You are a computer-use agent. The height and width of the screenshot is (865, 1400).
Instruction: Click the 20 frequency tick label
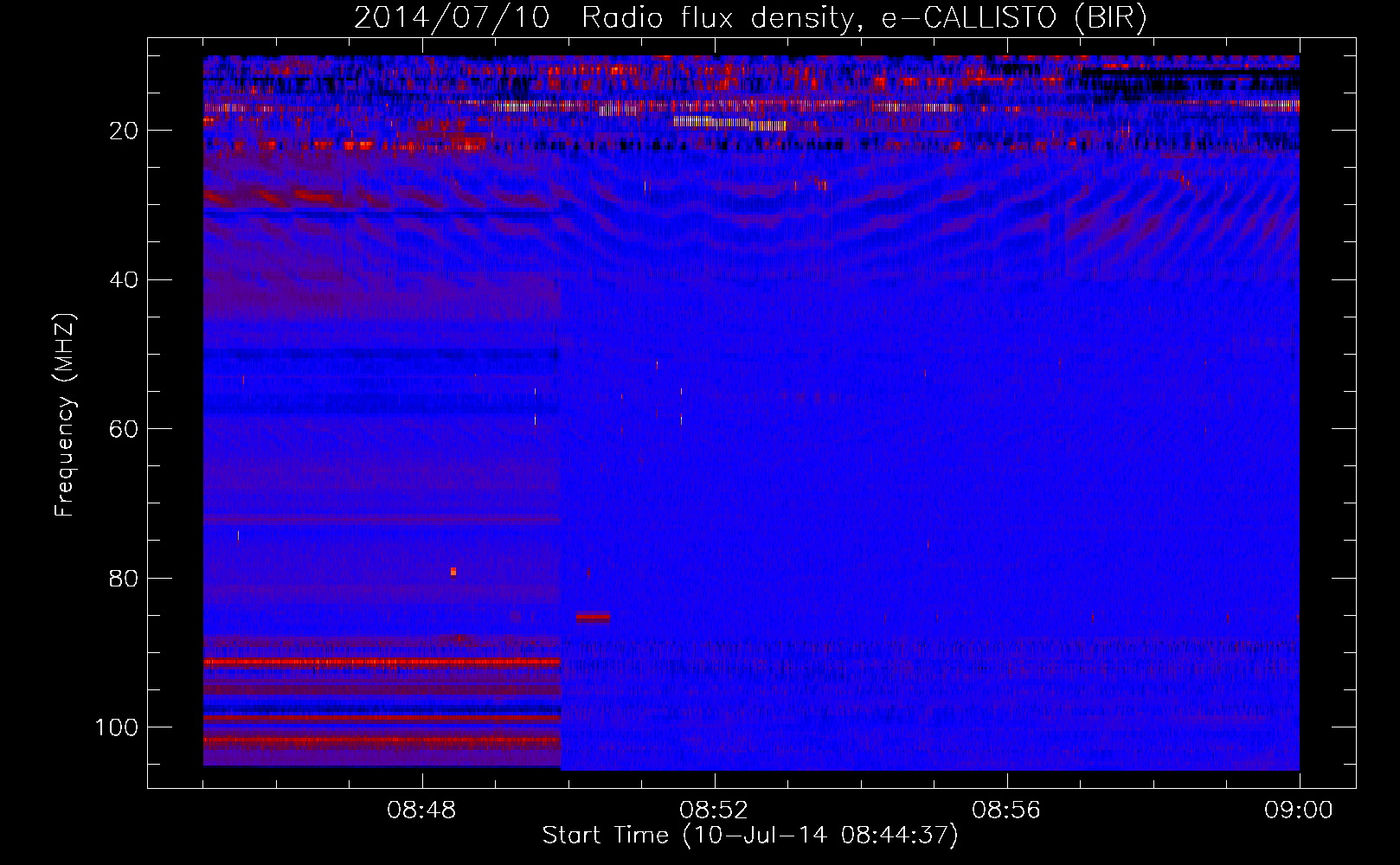click(x=124, y=131)
